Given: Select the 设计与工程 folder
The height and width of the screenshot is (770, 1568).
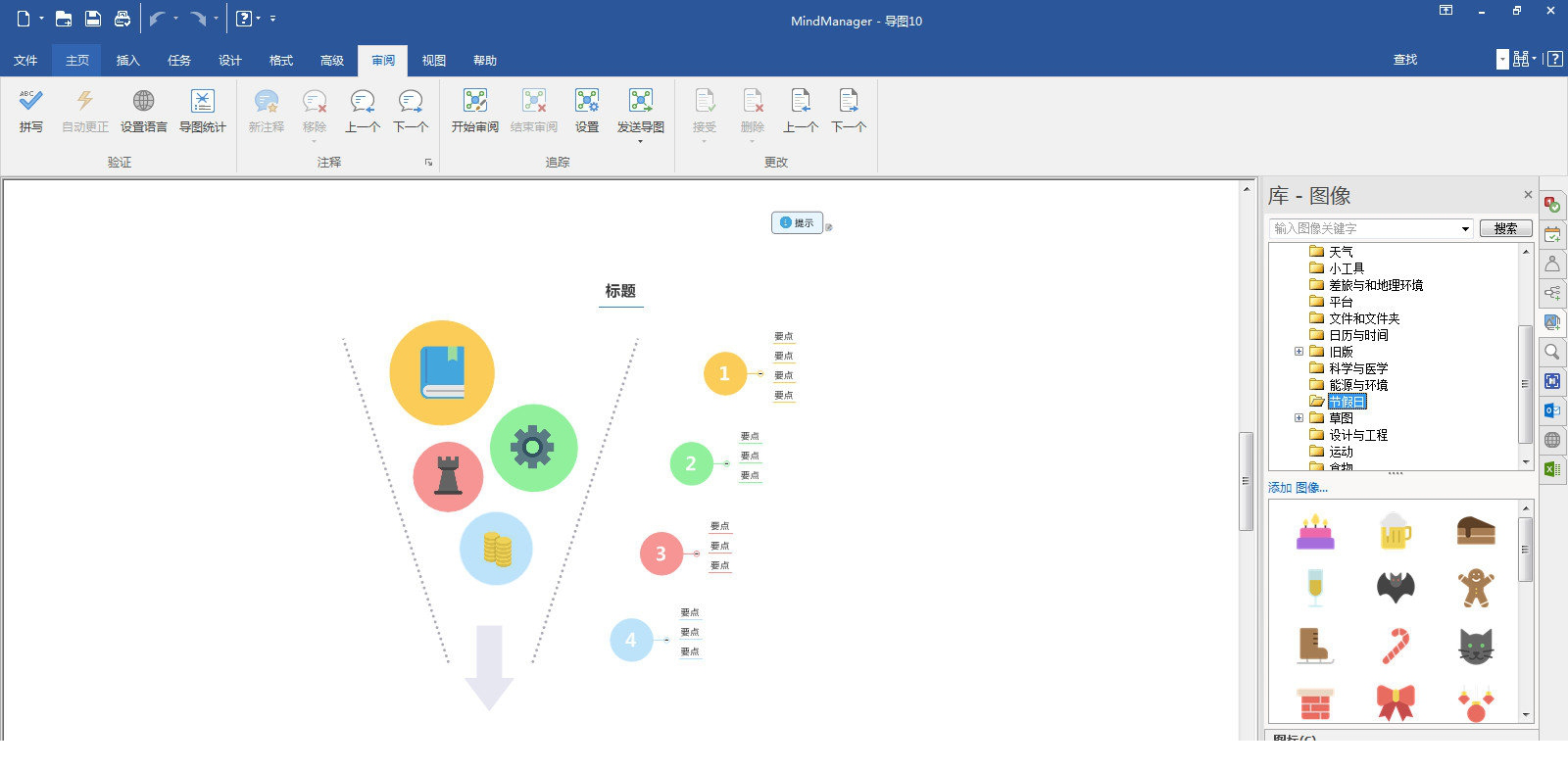Looking at the screenshot, I should click(1358, 435).
